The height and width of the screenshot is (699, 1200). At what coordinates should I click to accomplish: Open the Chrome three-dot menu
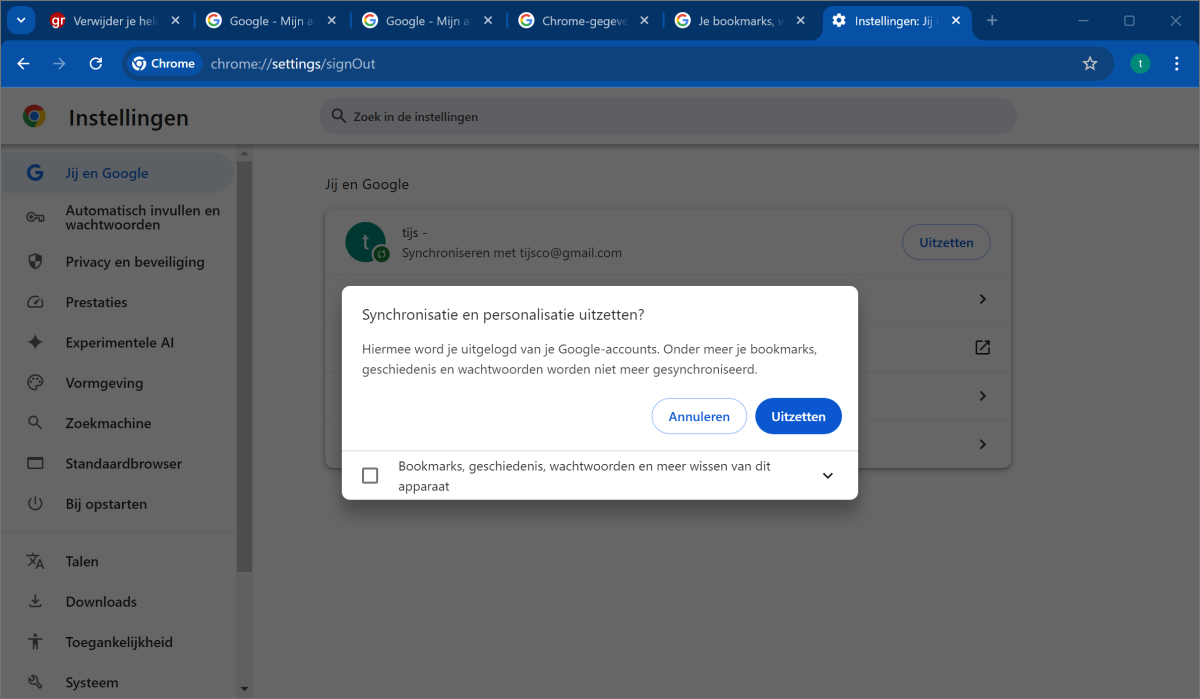tap(1176, 63)
